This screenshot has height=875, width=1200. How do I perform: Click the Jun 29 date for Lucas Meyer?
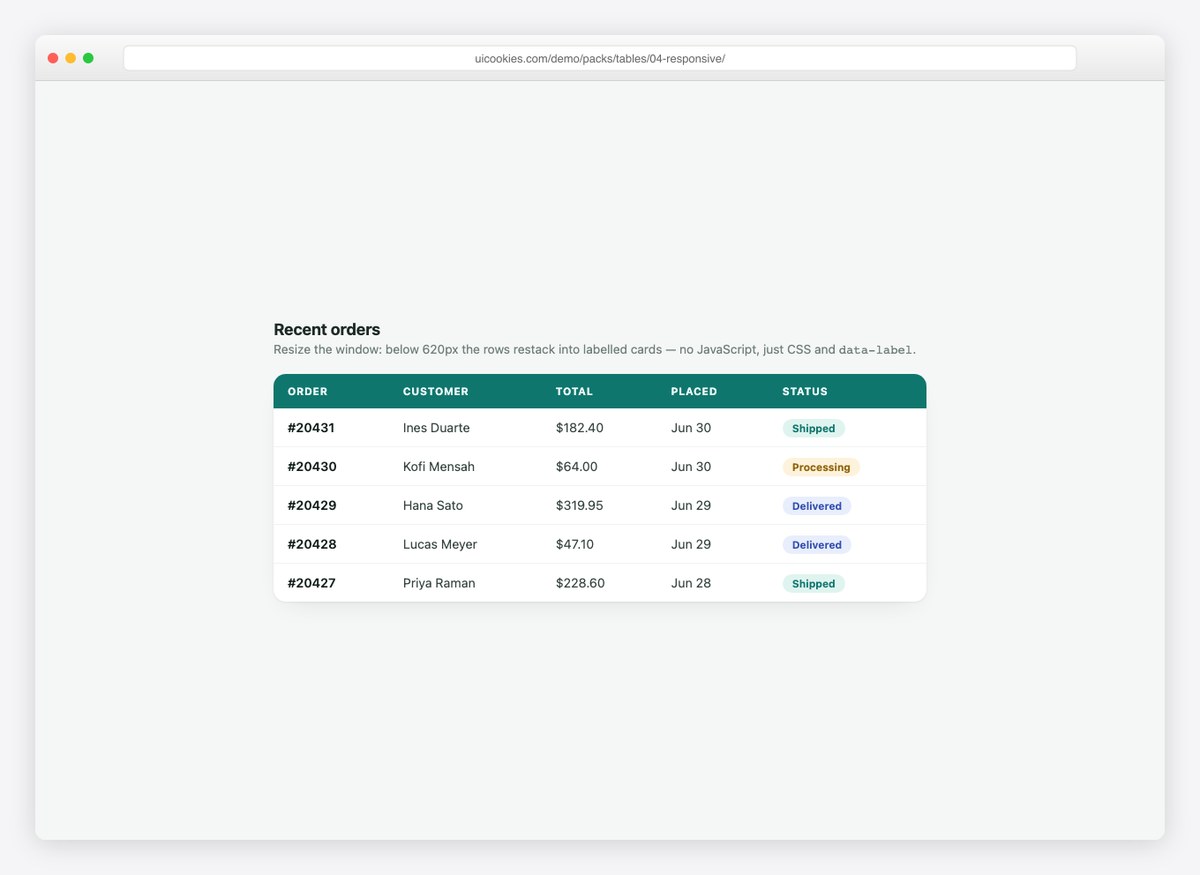(x=691, y=545)
